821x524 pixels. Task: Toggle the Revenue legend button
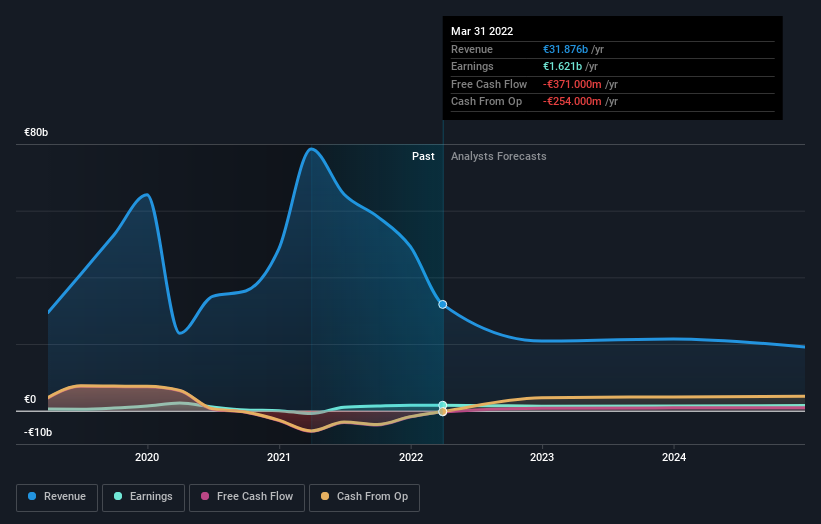(x=57, y=497)
